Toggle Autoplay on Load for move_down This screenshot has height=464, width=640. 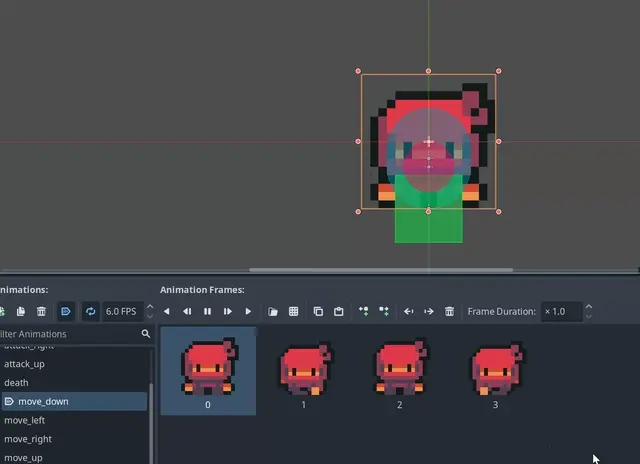tap(66, 312)
